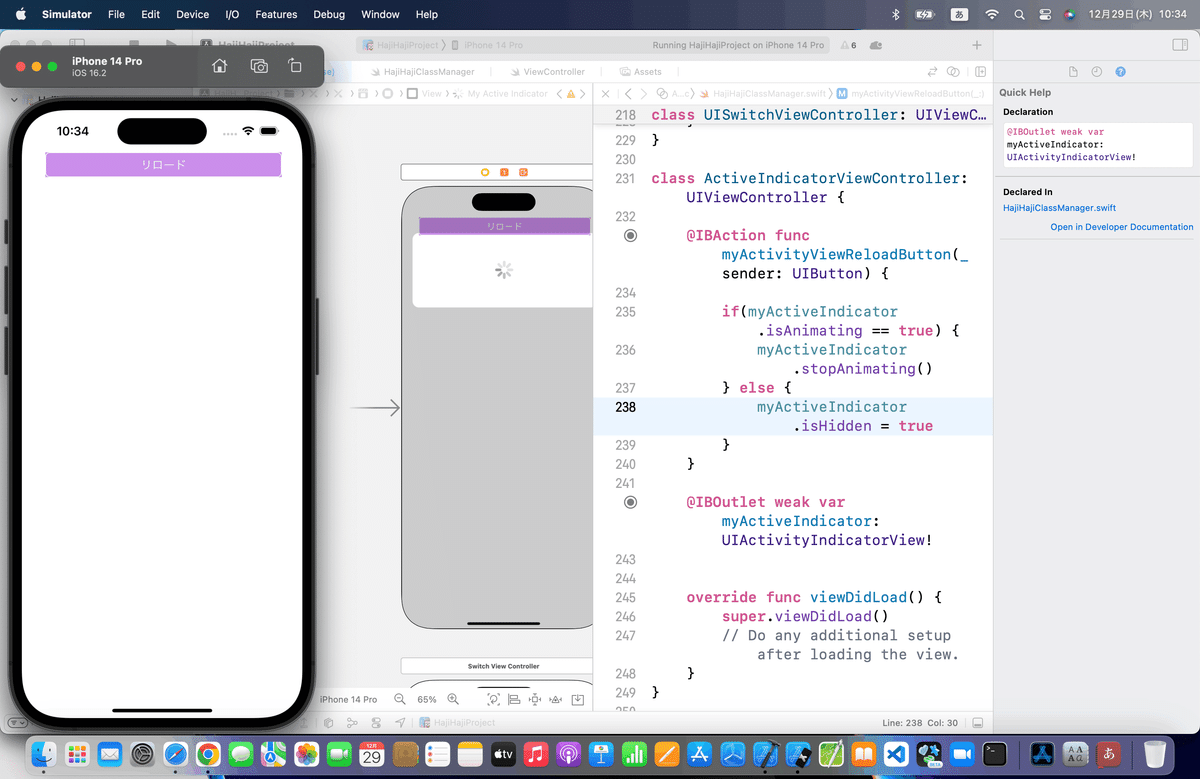1200x779 pixels.
Task: Click the update frames icon in canvas bar
Action: pos(493,699)
